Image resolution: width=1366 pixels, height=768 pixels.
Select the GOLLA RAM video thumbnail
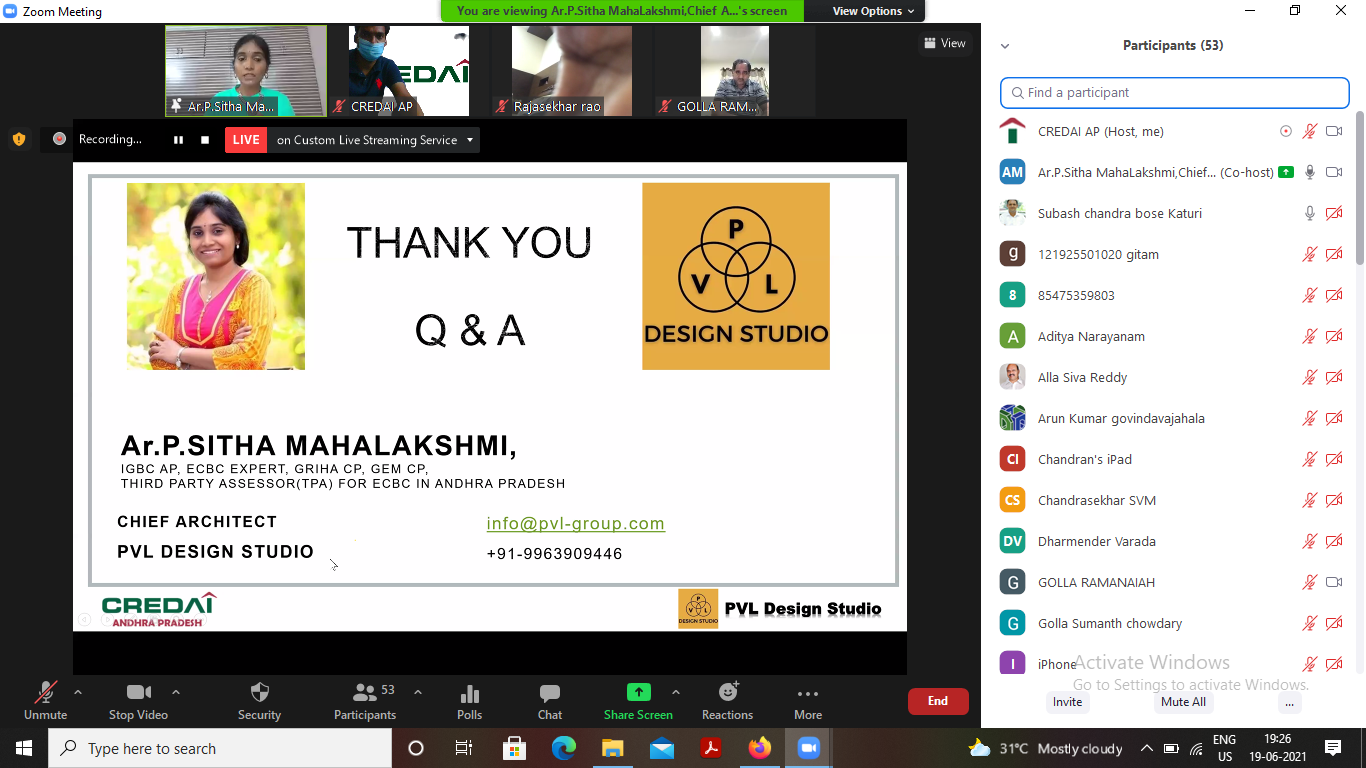coord(734,71)
